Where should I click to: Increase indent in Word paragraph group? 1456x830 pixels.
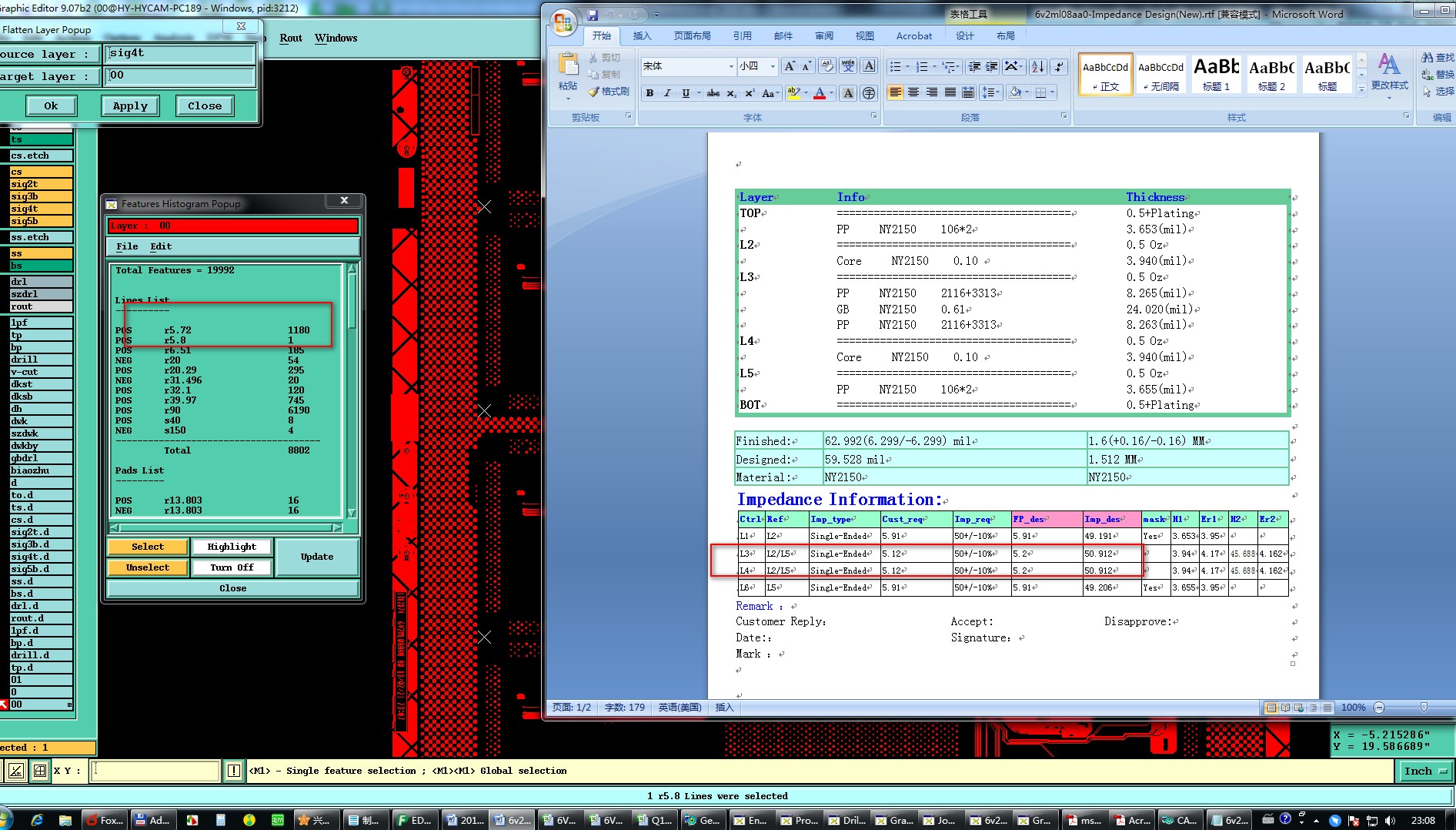pyautogui.click(x=992, y=66)
